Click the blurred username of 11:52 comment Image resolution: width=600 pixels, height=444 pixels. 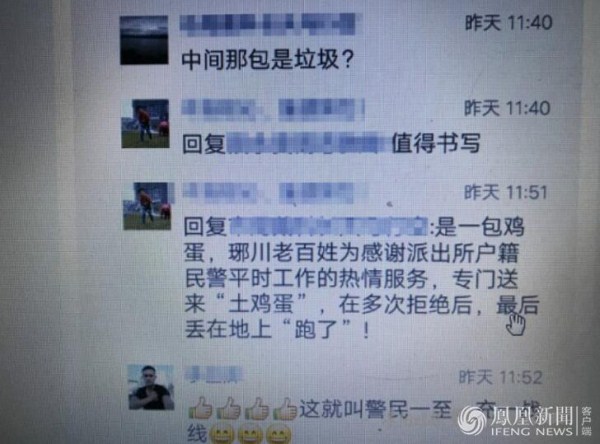[214, 375]
